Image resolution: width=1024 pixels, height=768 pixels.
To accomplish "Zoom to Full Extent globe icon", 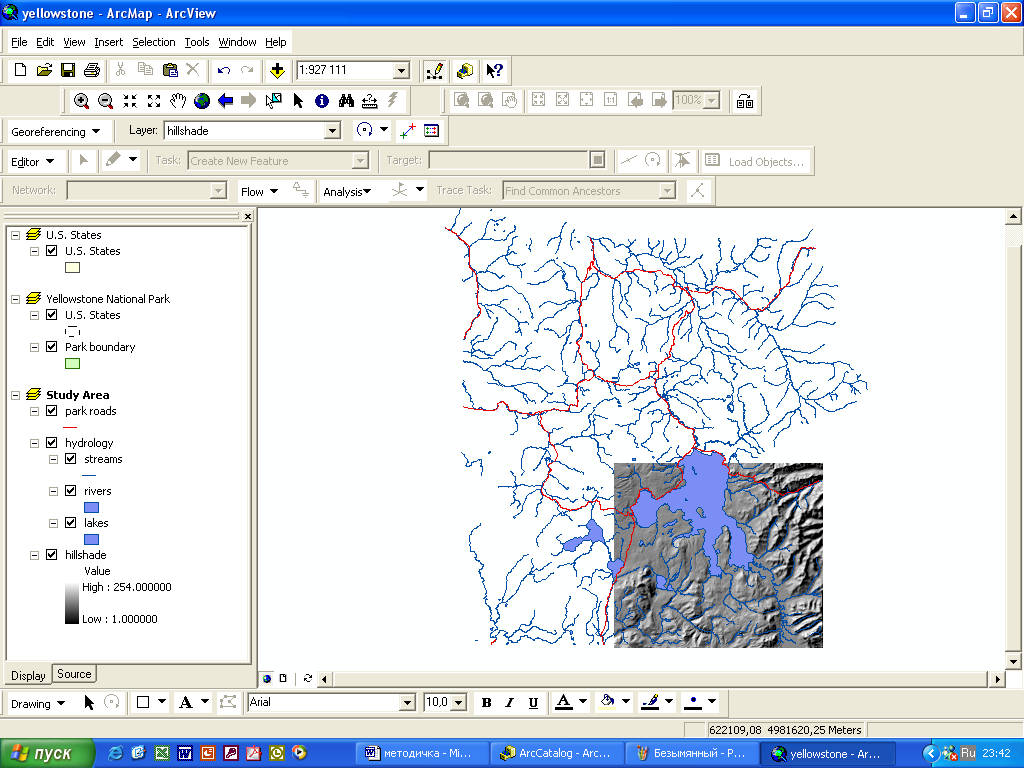I will click(202, 101).
